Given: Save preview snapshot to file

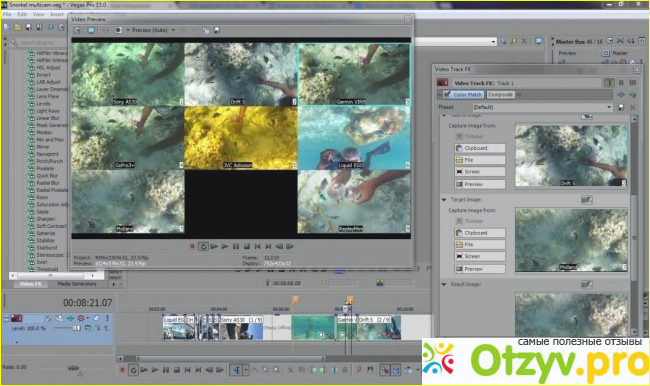Looking at the screenshot, I should point(216,30).
